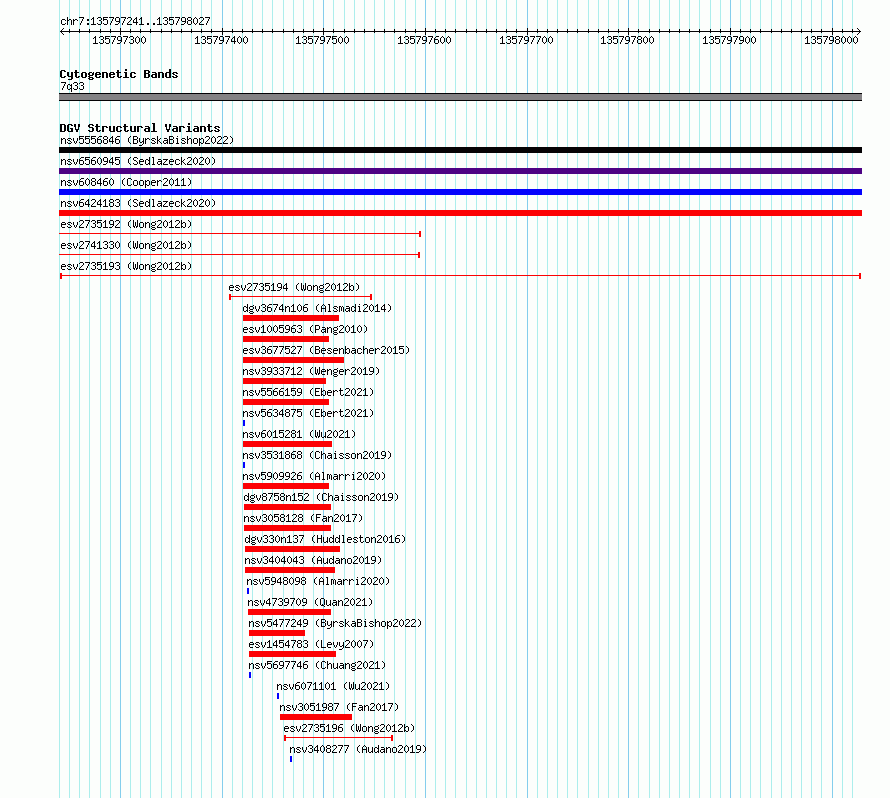Open esv2735192 (Wong2012b) variant label
Screen dimensions: 890x798
point(126,224)
